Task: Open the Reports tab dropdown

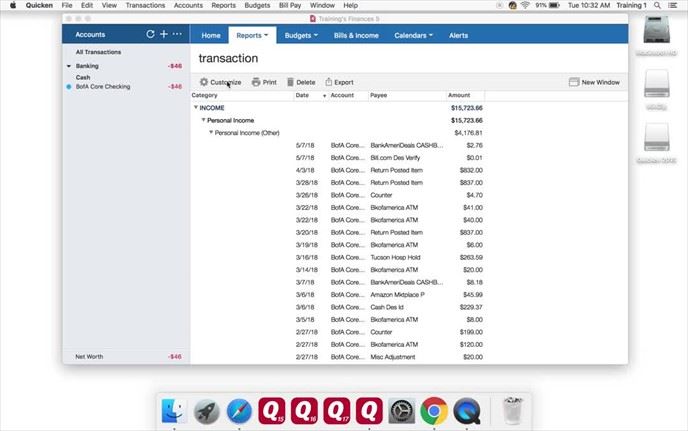Action: 252,35
